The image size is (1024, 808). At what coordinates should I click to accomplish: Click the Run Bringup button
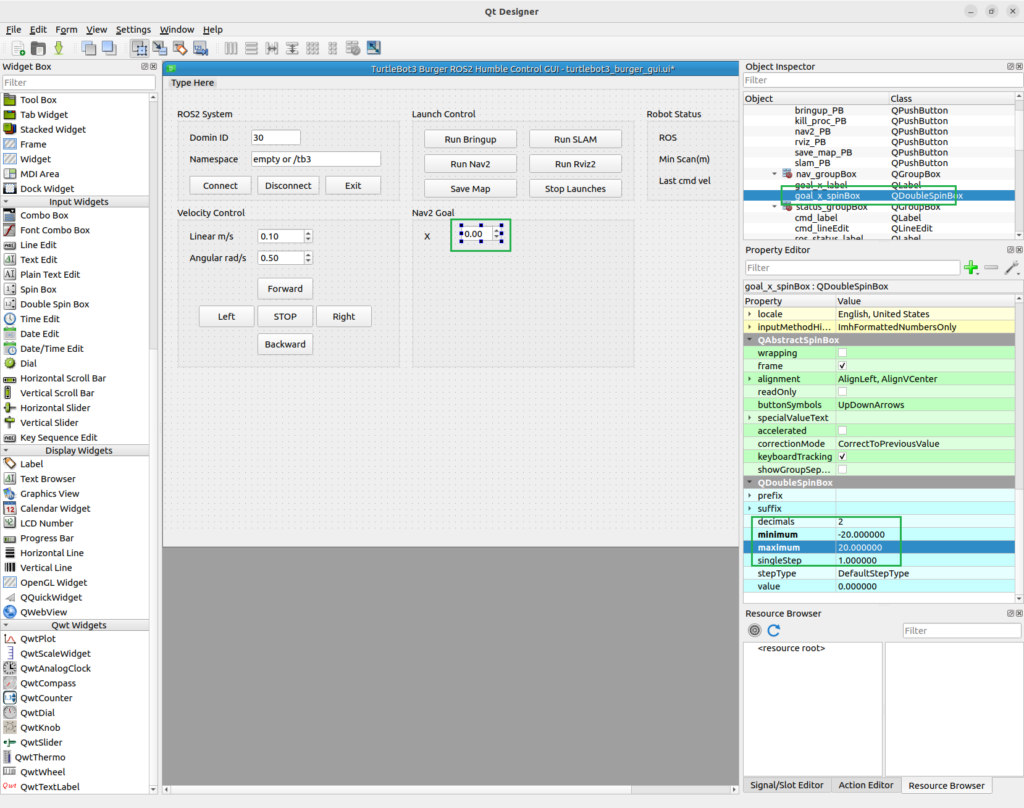coord(470,139)
